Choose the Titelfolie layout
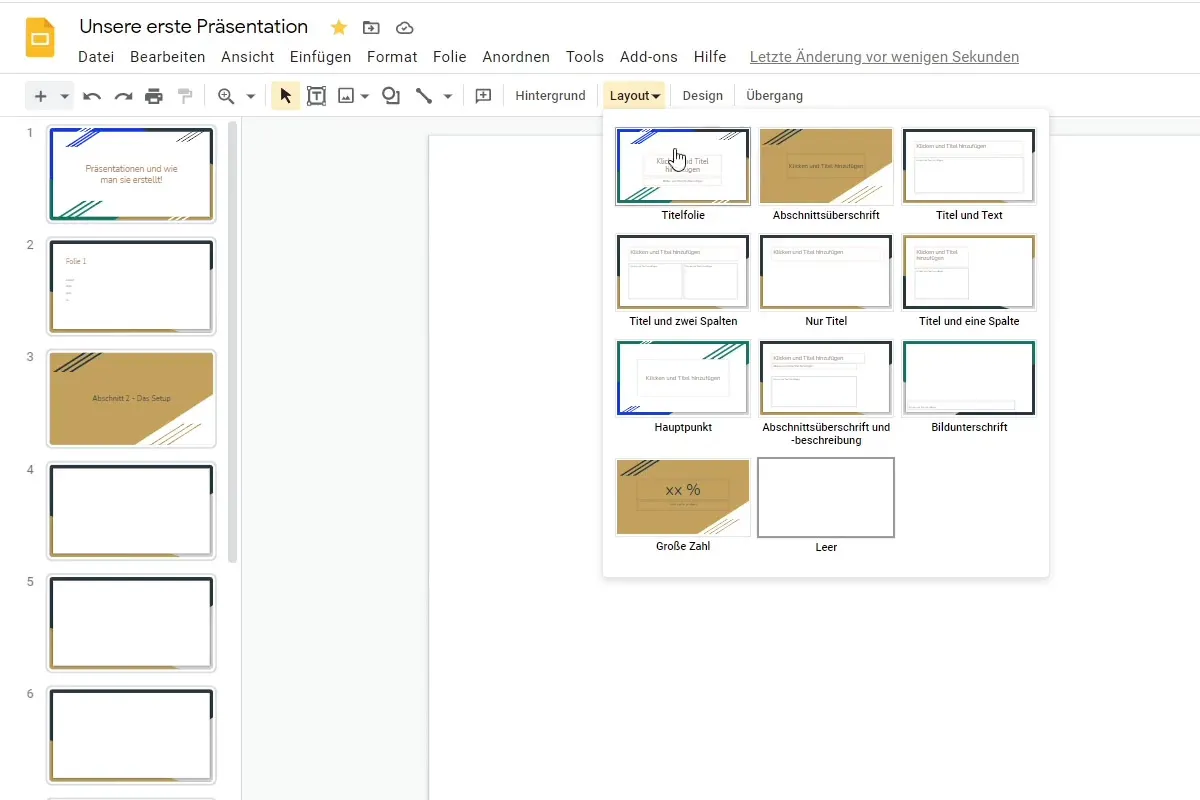The height and width of the screenshot is (800, 1200). tap(683, 166)
